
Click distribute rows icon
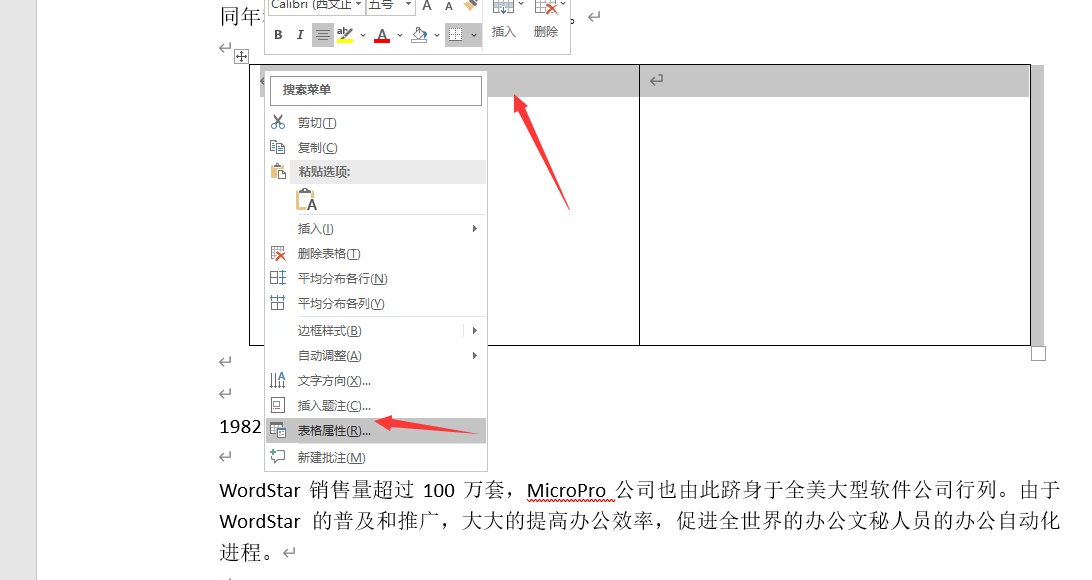coord(278,278)
